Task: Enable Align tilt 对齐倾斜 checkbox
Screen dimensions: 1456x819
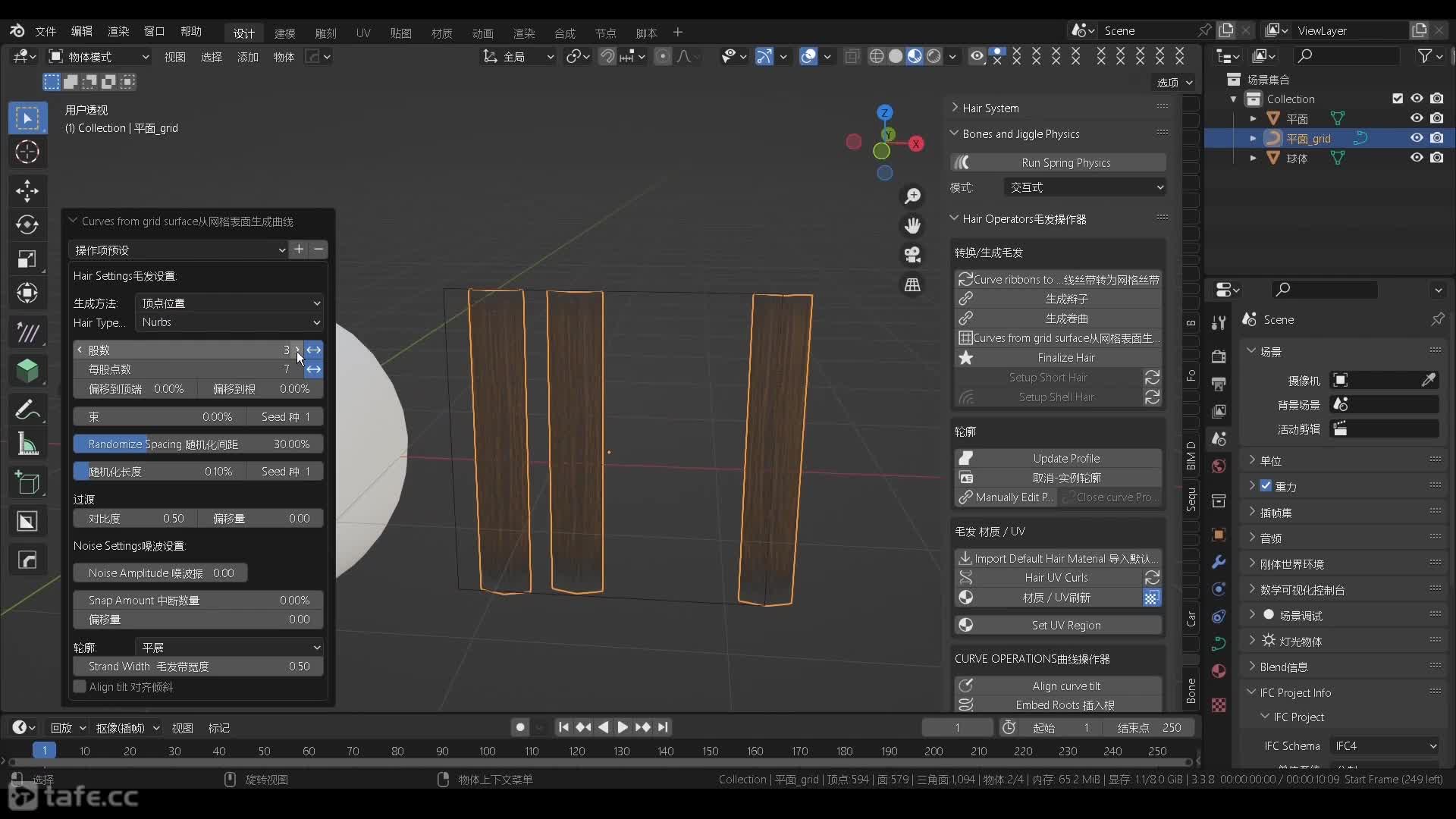Action: point(80,687)
